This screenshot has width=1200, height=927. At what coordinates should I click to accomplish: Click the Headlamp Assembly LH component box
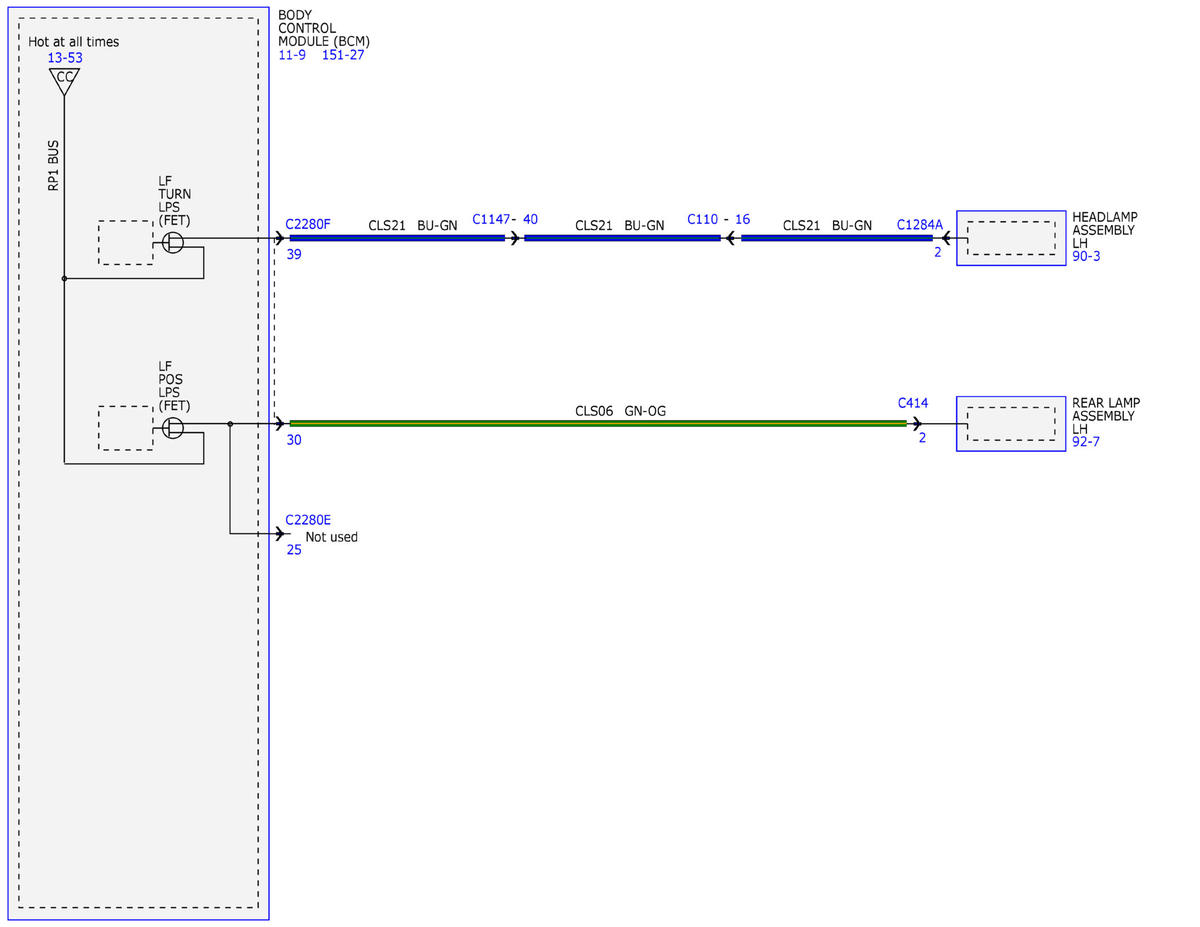click(1011, 238)
